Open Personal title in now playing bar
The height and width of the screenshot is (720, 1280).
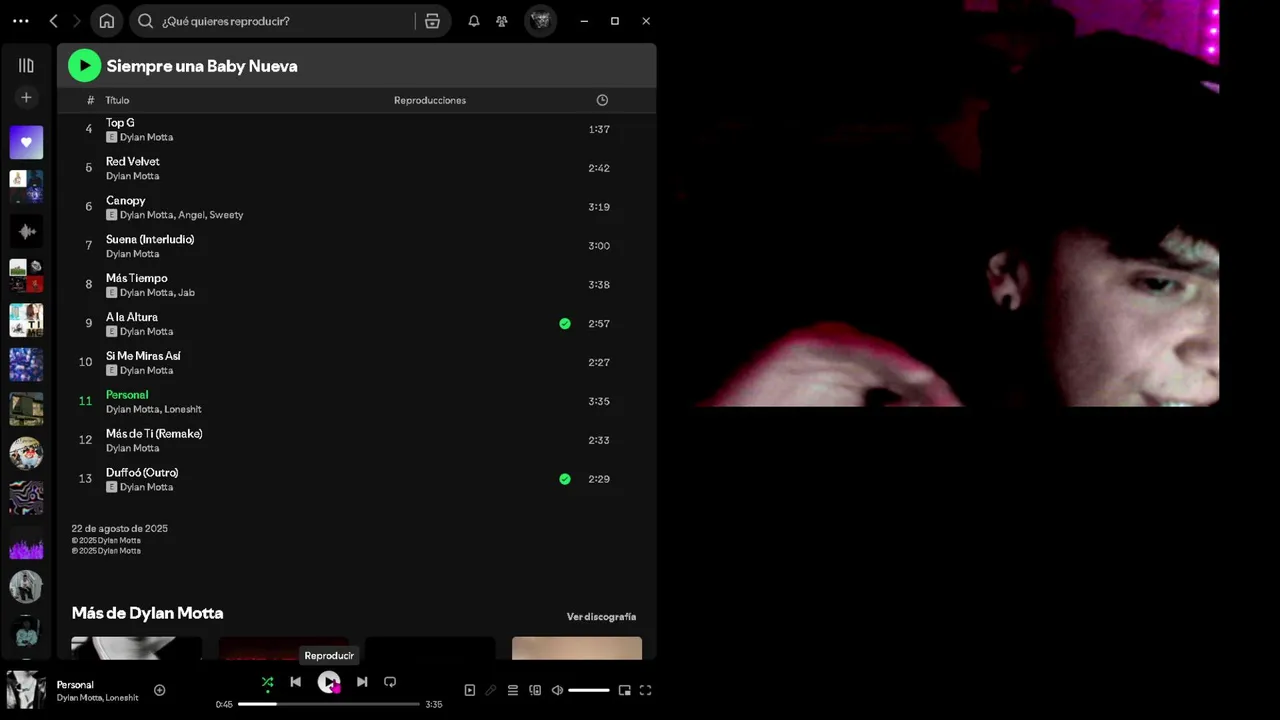[x=75, y=685]
